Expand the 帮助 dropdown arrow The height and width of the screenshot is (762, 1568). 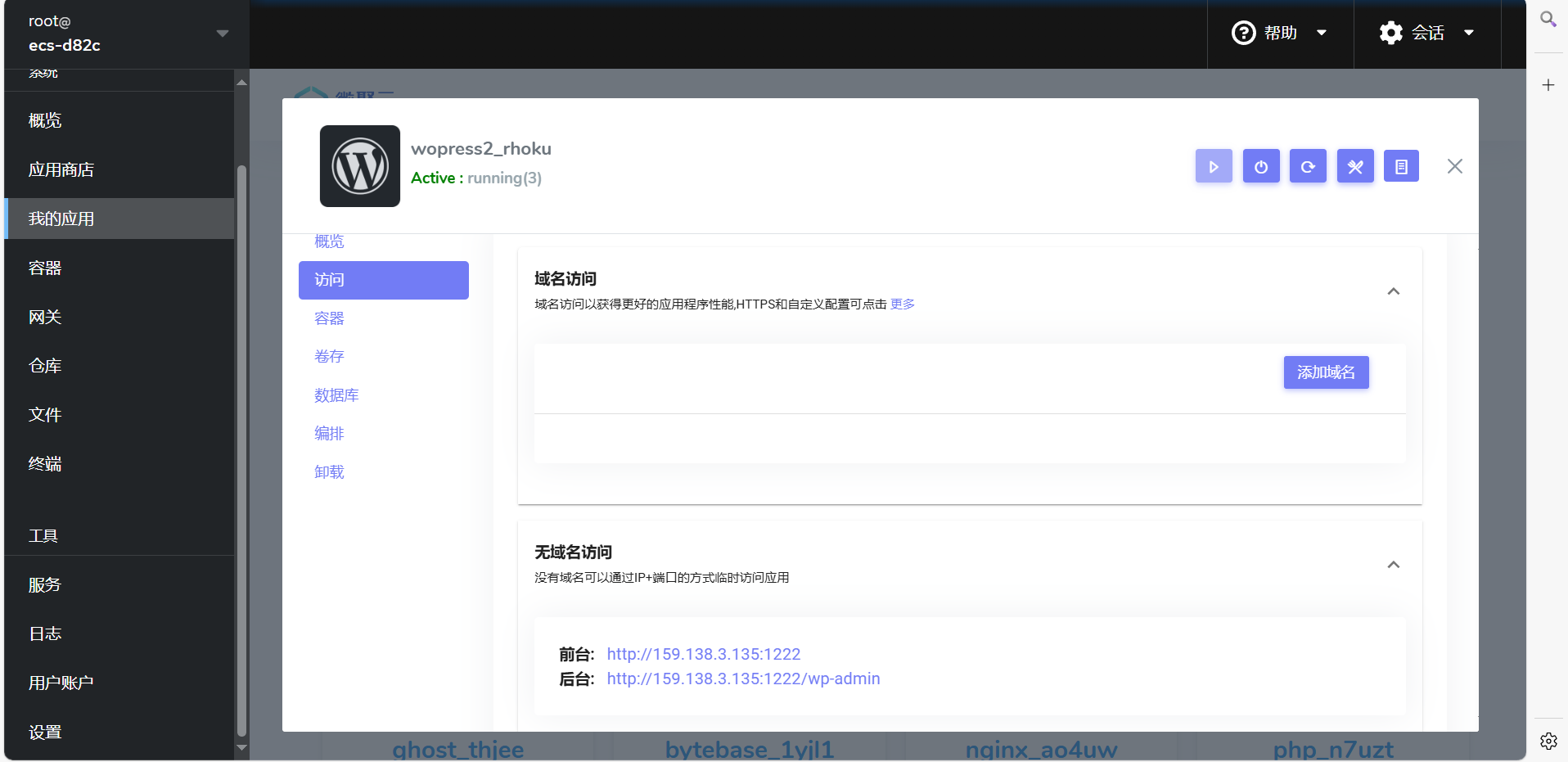[x=1321, y=33]
